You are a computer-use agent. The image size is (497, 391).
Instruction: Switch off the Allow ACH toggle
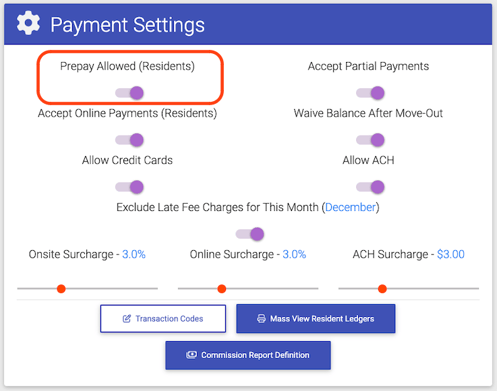click(370, 187)
